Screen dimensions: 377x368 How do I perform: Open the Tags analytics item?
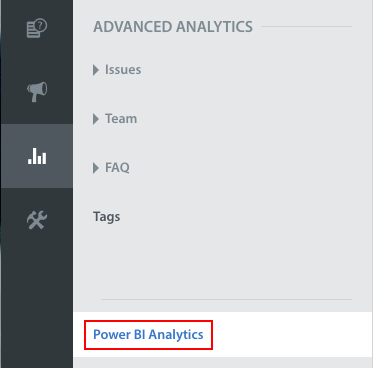pos(107,217)
